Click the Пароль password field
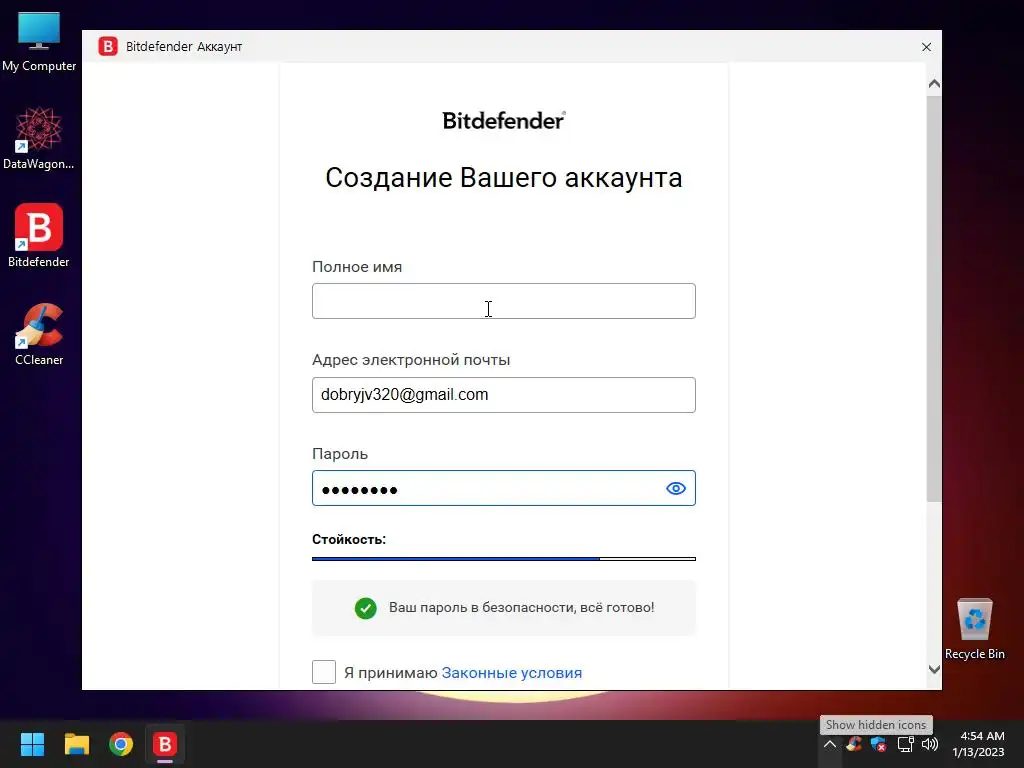The image size is (1024, 768). [x=504, y=488]
